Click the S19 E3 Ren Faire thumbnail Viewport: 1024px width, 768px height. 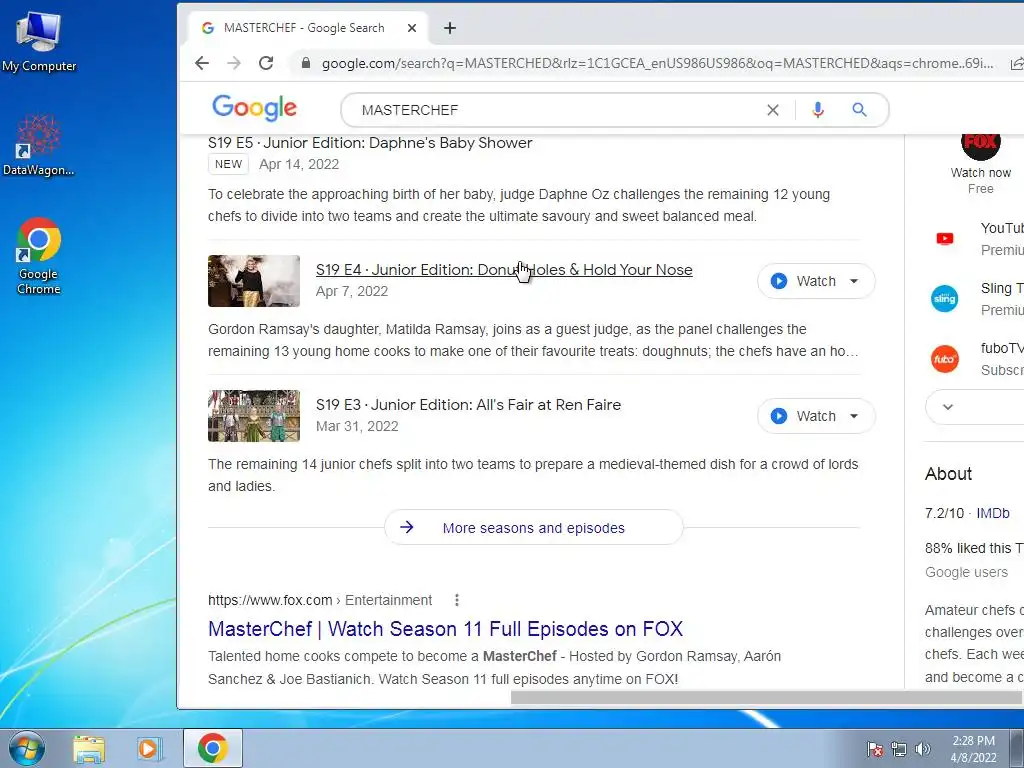click(253, 416)
